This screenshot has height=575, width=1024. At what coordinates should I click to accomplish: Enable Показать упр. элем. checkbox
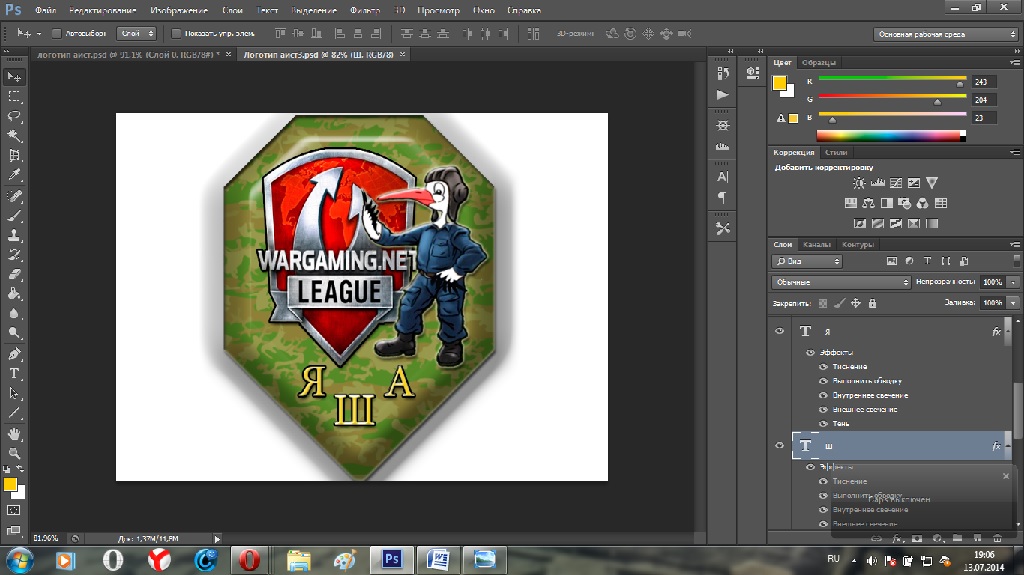click(176, 33)
